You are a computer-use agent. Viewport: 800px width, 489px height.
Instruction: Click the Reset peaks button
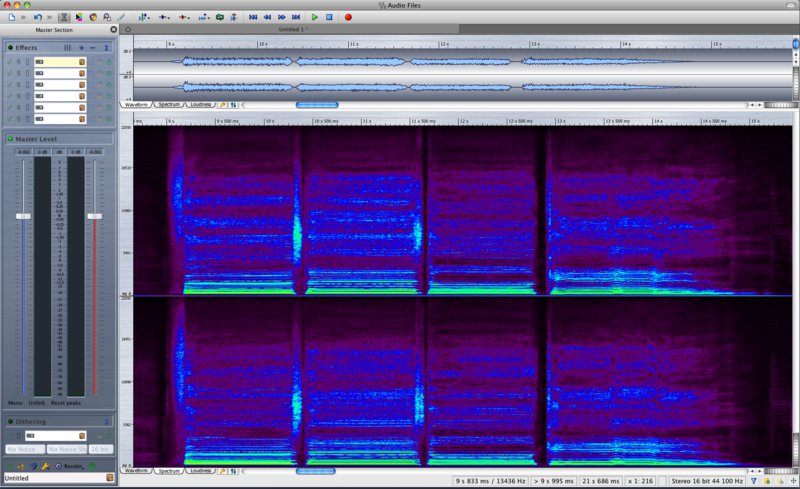[x=66, y=403]
